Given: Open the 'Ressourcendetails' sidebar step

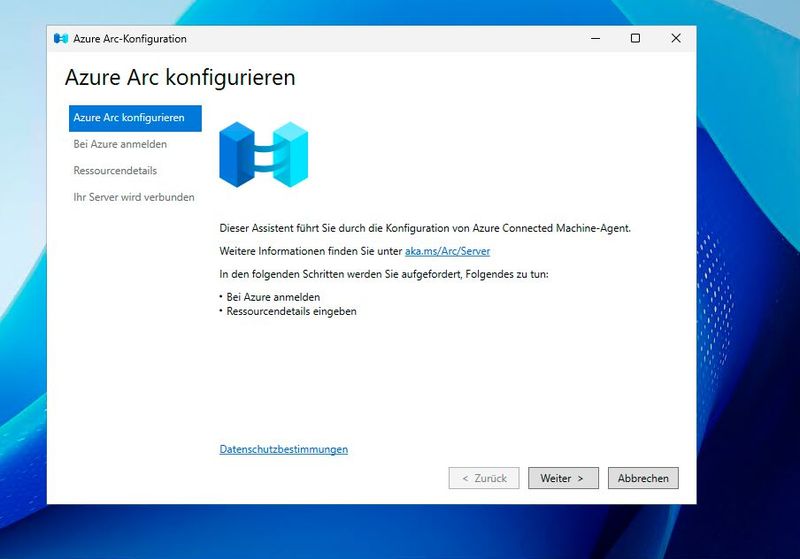Looking at the screenshot, I should pyautogui.click(x=115, y=171).
